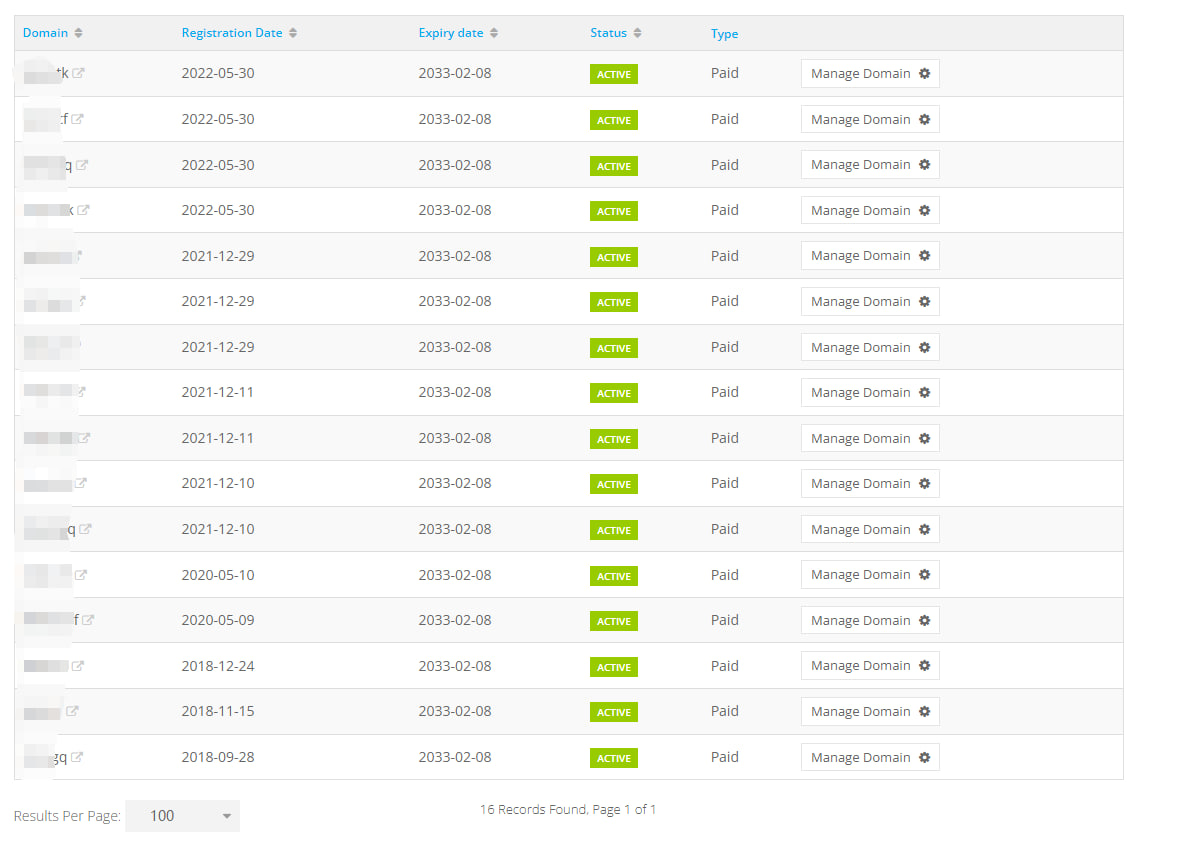Click Manage Domain for the 2020-05-10 row
The height and width of the screenshot is (868, 1193).
coord(860,575)
